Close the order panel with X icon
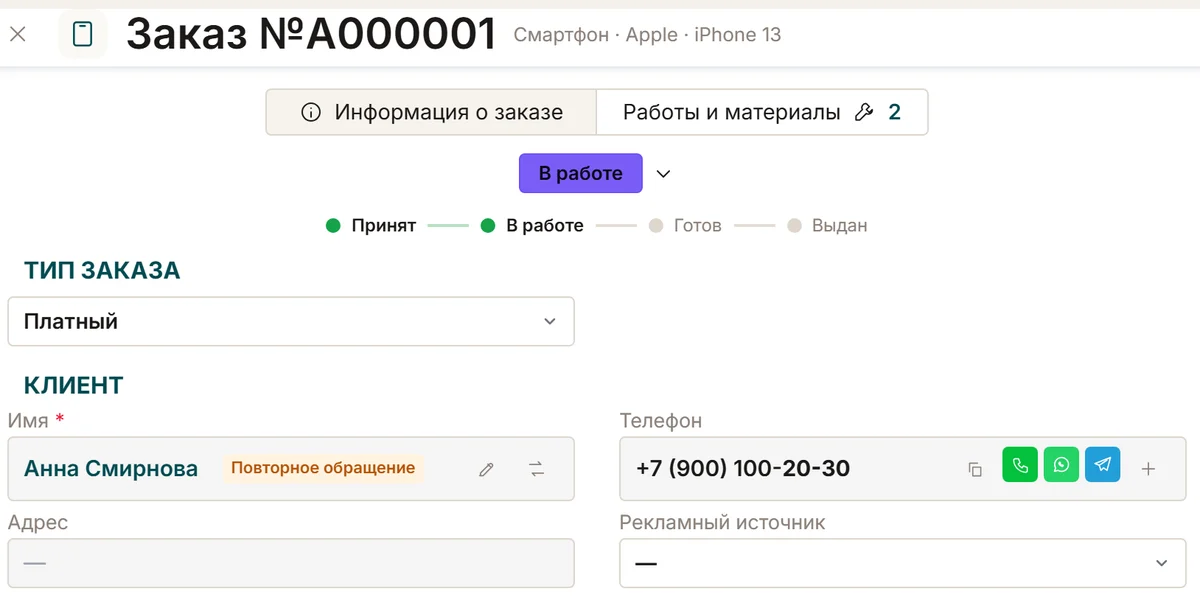1200x600 pixels. click(18, 34)
